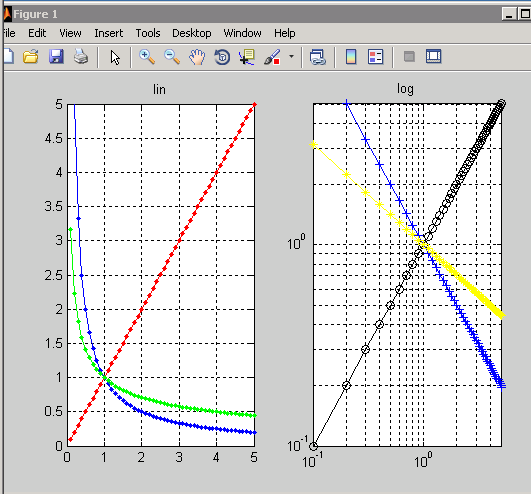Screen dimensions: 531x494
Task: Activate the Zoom In magnifier tool
Action: 147,57
